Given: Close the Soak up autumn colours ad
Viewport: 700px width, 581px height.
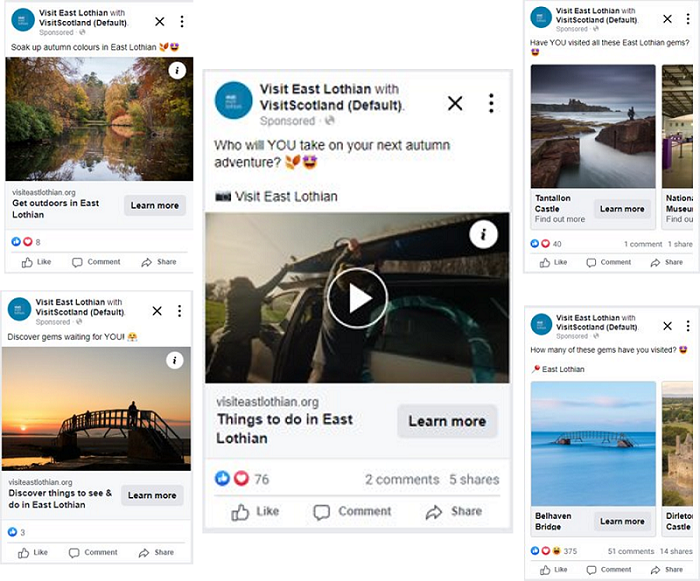Looking at the screenshot, I should 159,21.
